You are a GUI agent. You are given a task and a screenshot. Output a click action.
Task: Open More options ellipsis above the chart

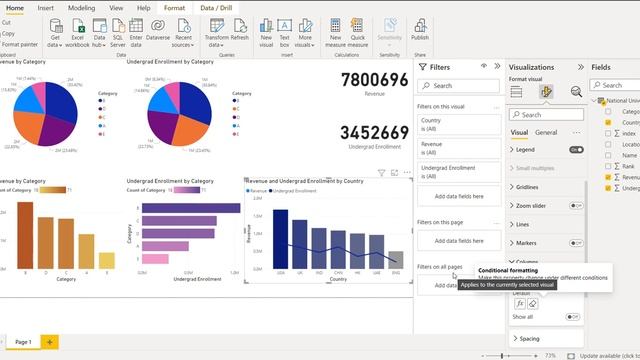[x=407, y=173]
